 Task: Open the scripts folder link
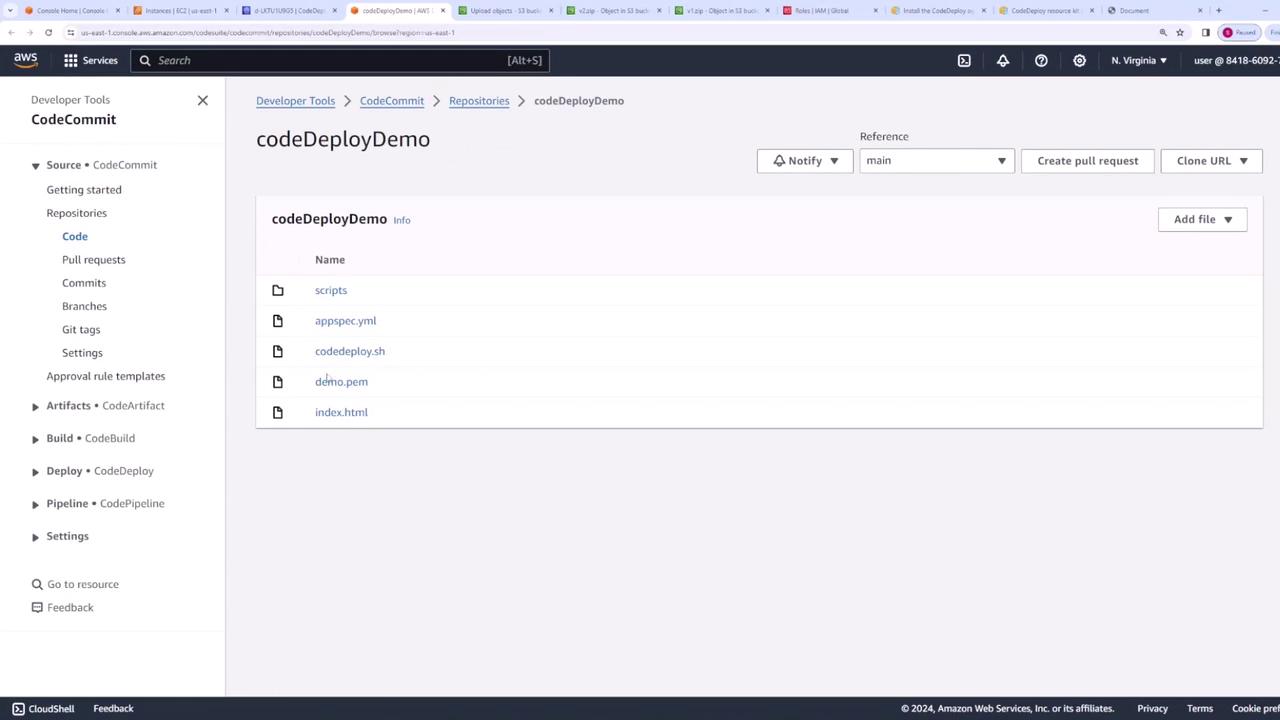(x=331, y=290)
